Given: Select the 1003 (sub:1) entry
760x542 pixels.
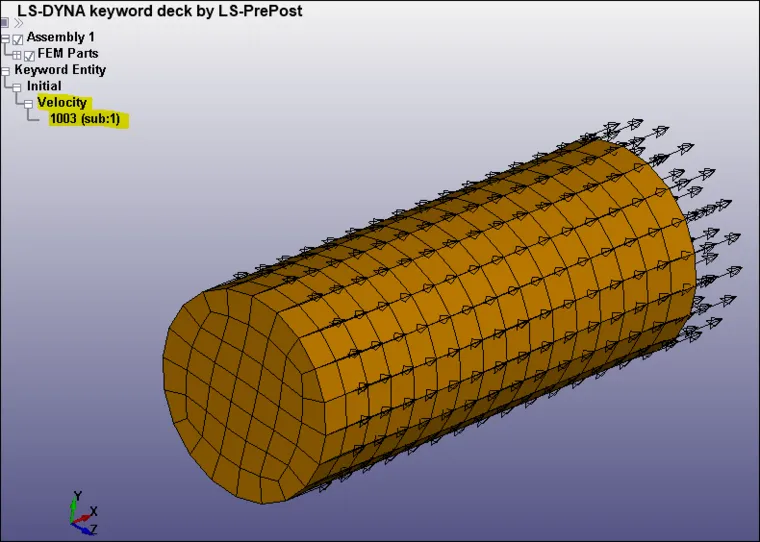Looking at the screenshot, I should click(85, 119).
